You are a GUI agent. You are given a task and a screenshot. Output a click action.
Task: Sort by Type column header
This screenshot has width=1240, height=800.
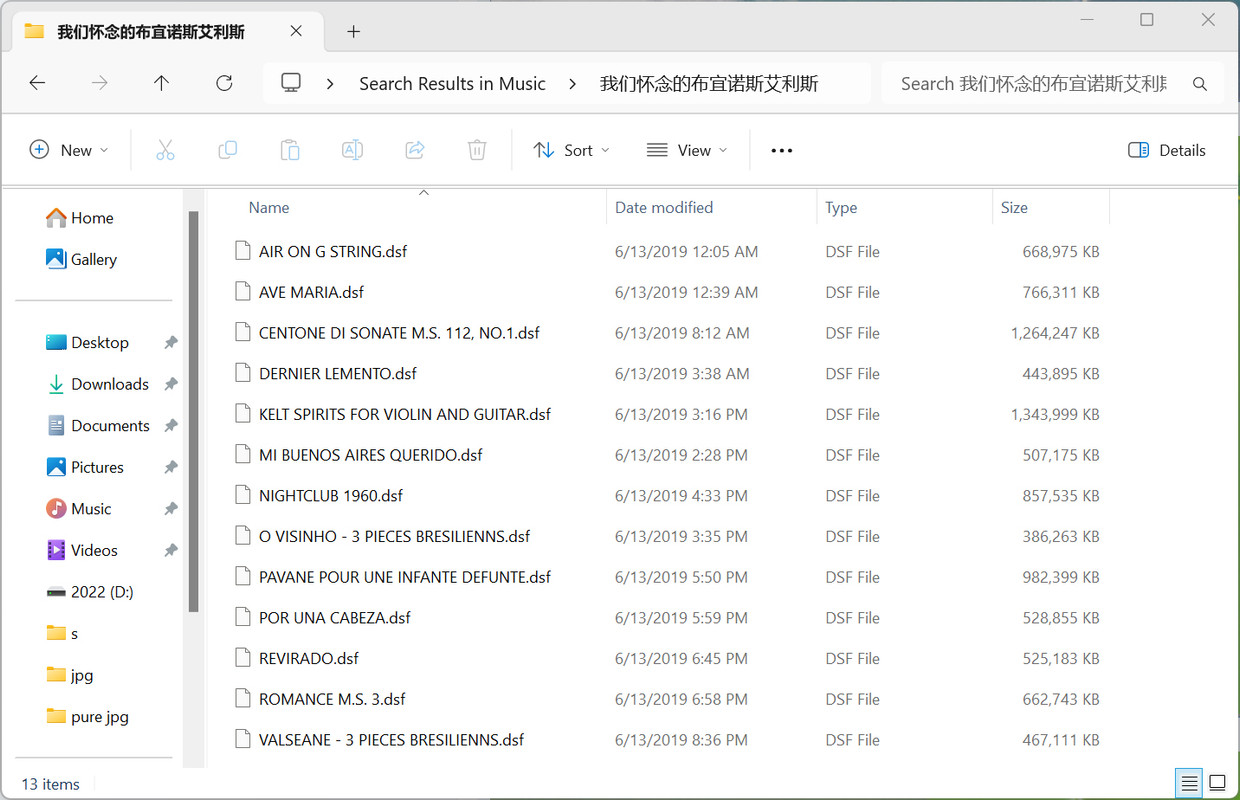841,208
